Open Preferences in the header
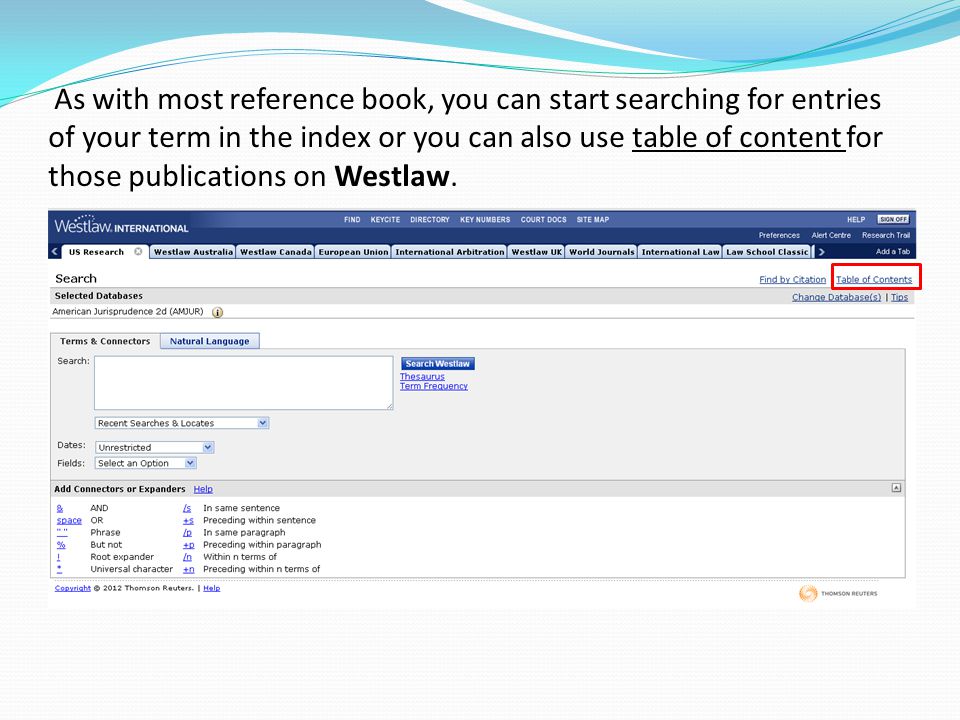Viewport: 960px width, 720px height. tap(779, 235)
